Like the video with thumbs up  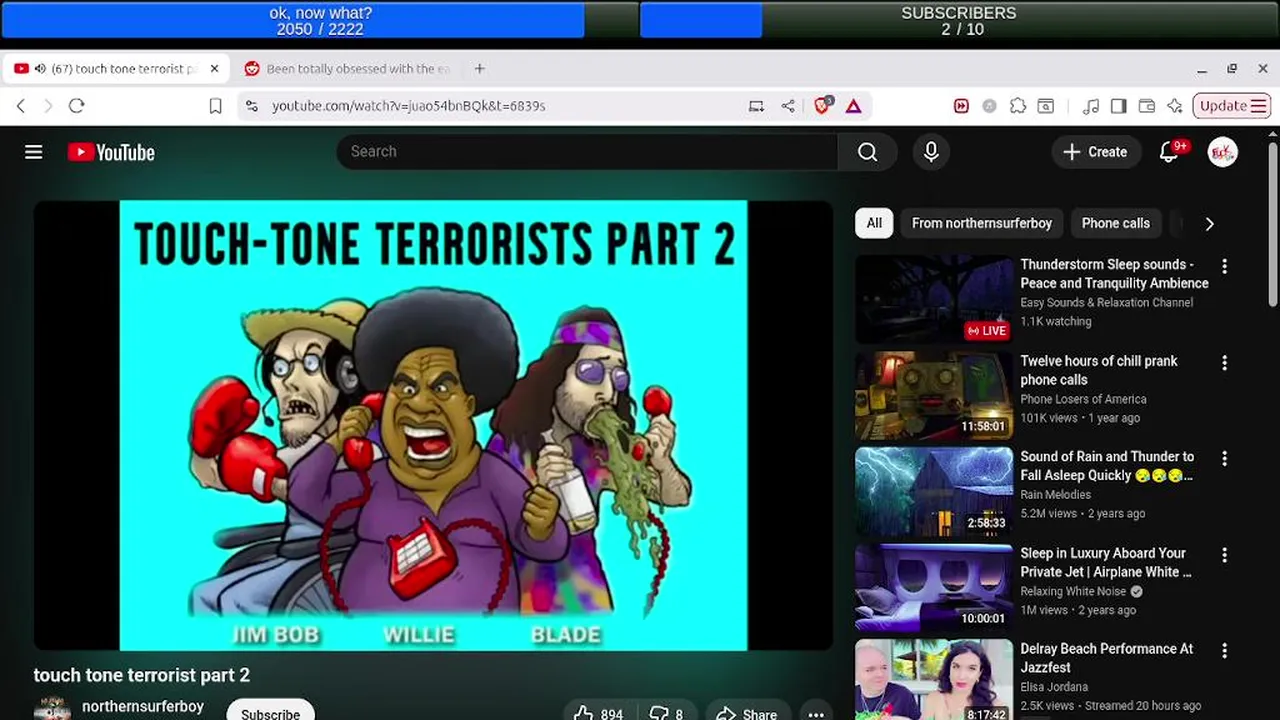pos(597,714)
